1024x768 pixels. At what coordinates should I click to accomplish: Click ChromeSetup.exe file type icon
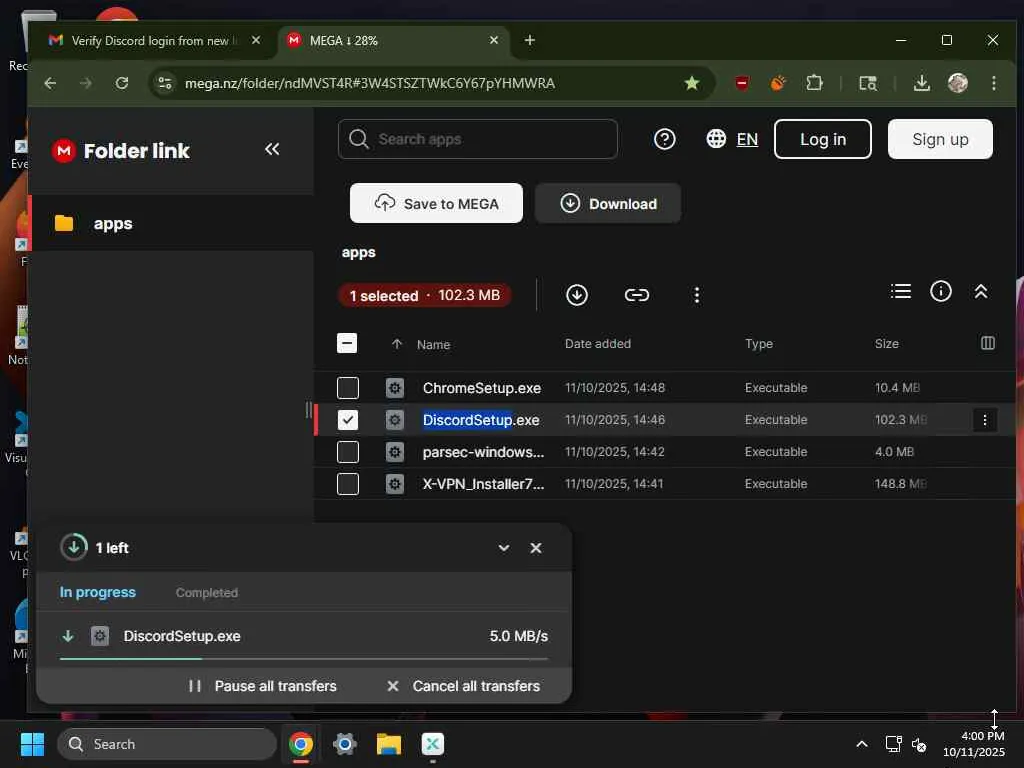[394, 388]
